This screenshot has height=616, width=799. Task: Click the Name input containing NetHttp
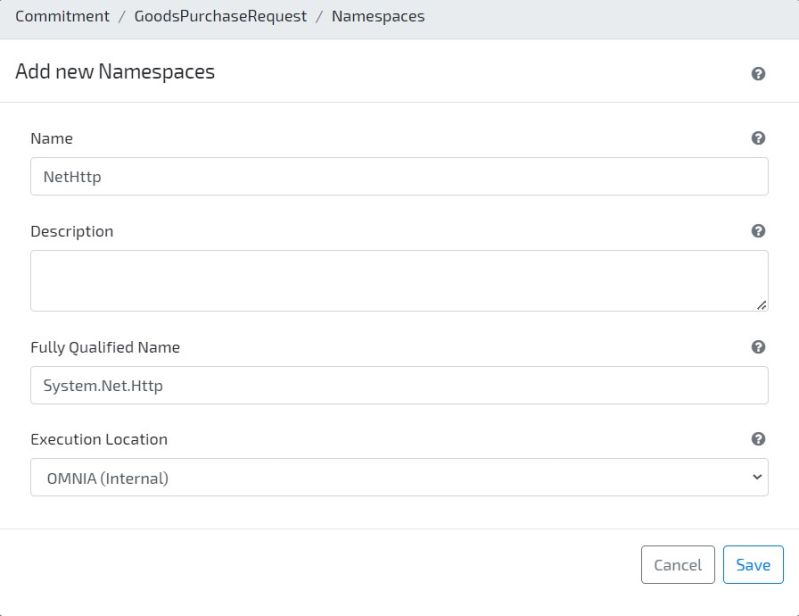click(399, 176)
